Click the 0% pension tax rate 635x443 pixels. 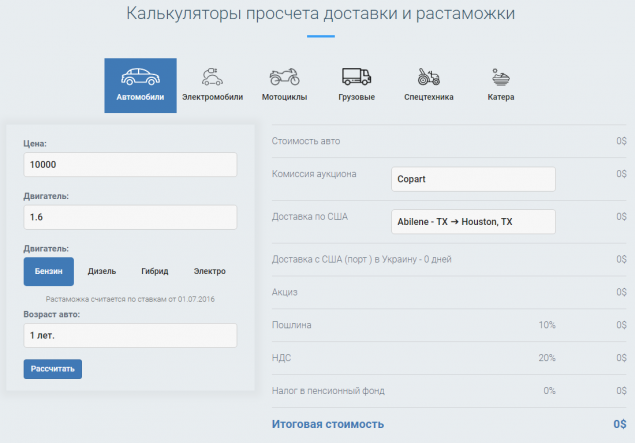coord(549,391)
